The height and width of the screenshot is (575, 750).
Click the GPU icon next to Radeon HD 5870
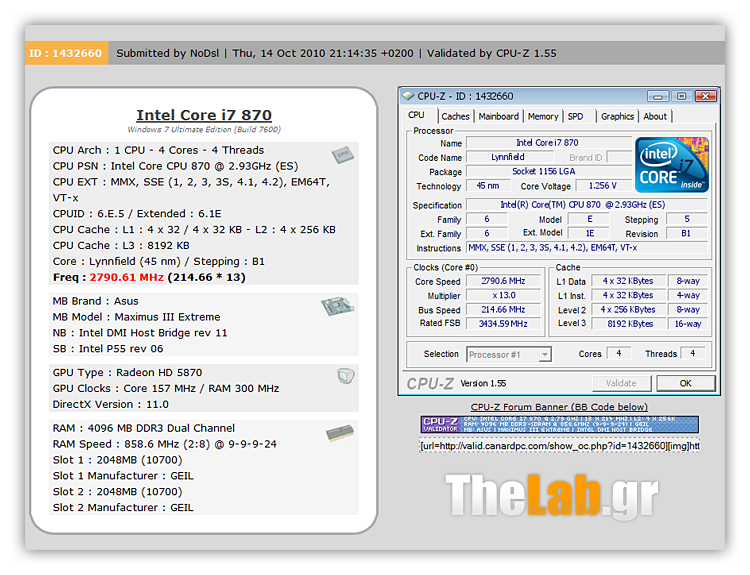pos(345,375)
